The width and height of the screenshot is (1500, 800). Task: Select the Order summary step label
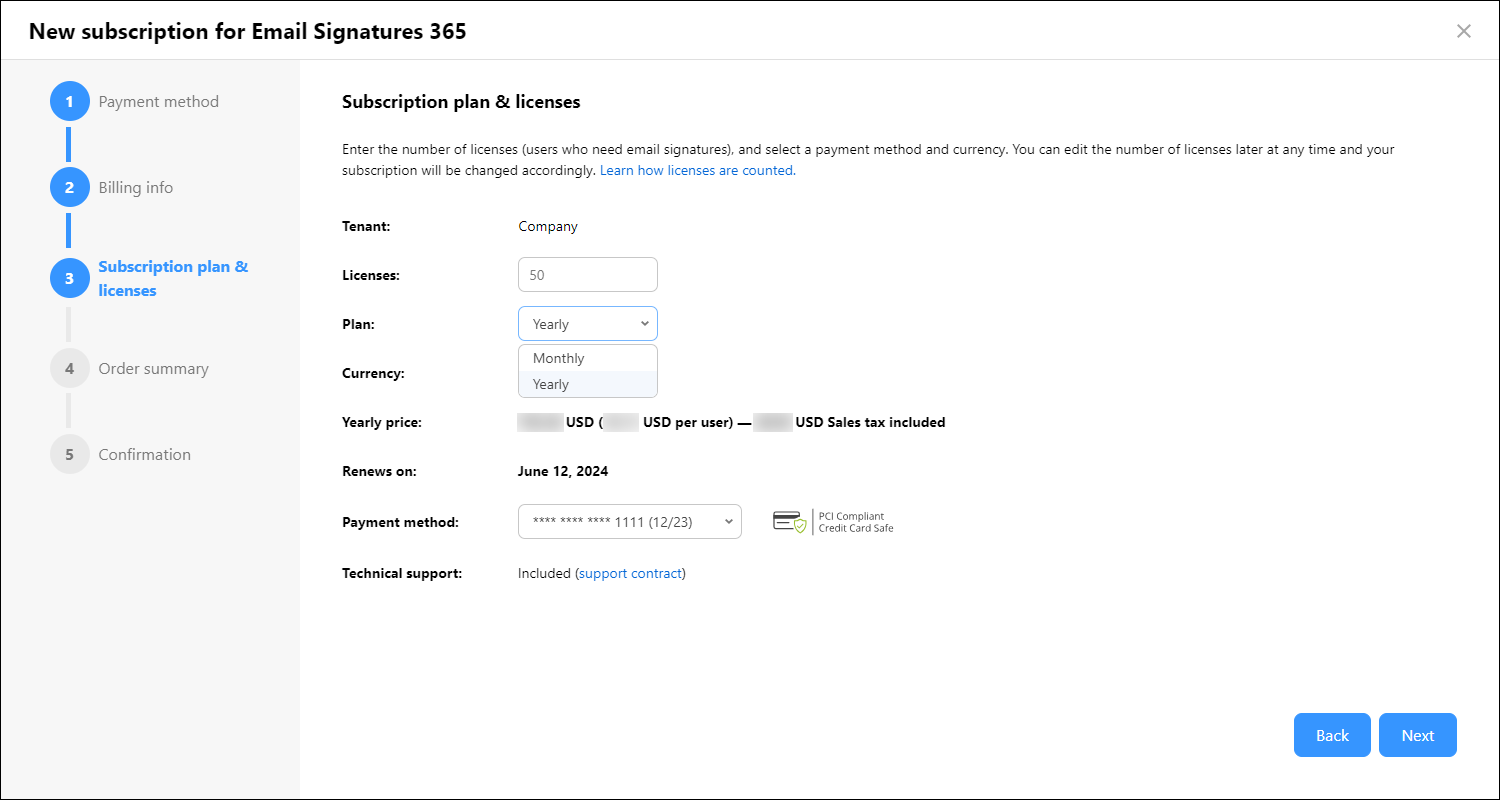pyautogui.click(x=154, y=369)
